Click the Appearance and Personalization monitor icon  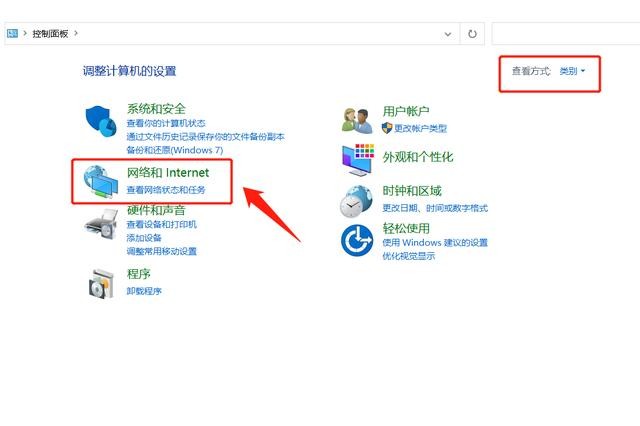(x=358, y=160)
